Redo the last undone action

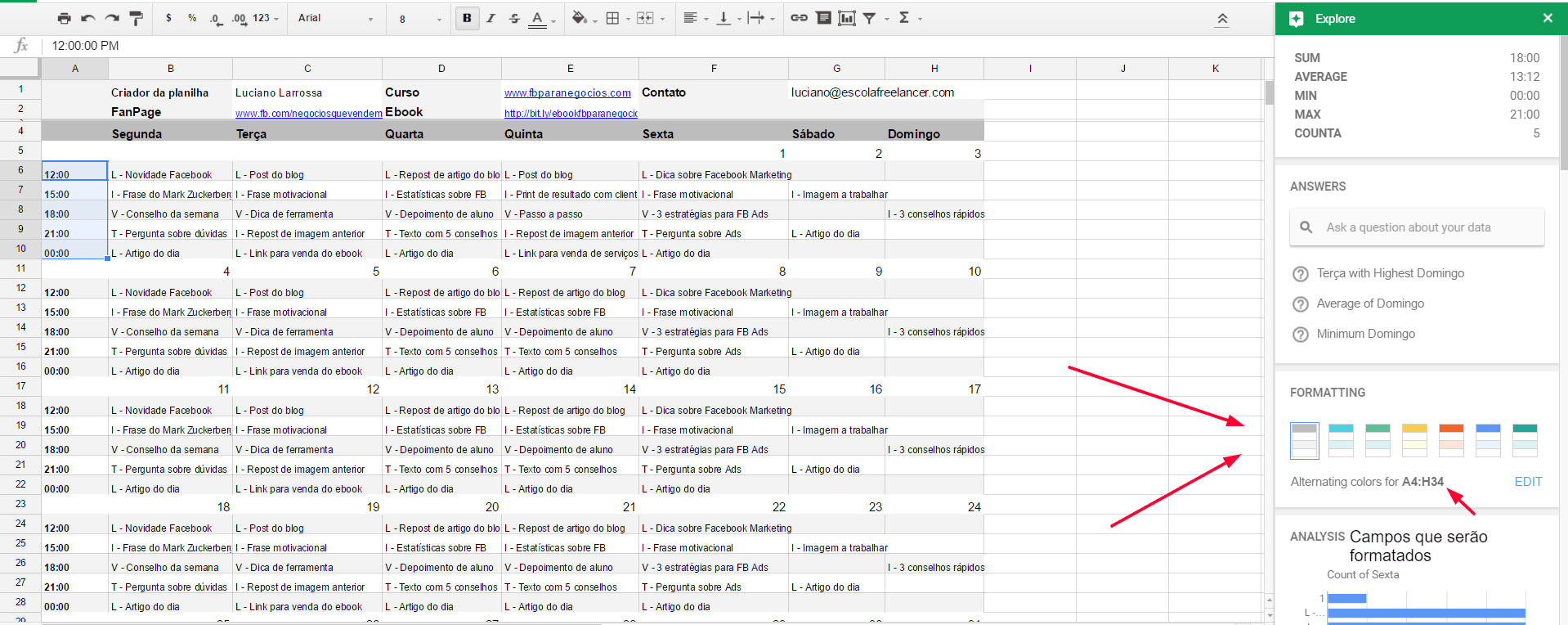click(112, 18)
